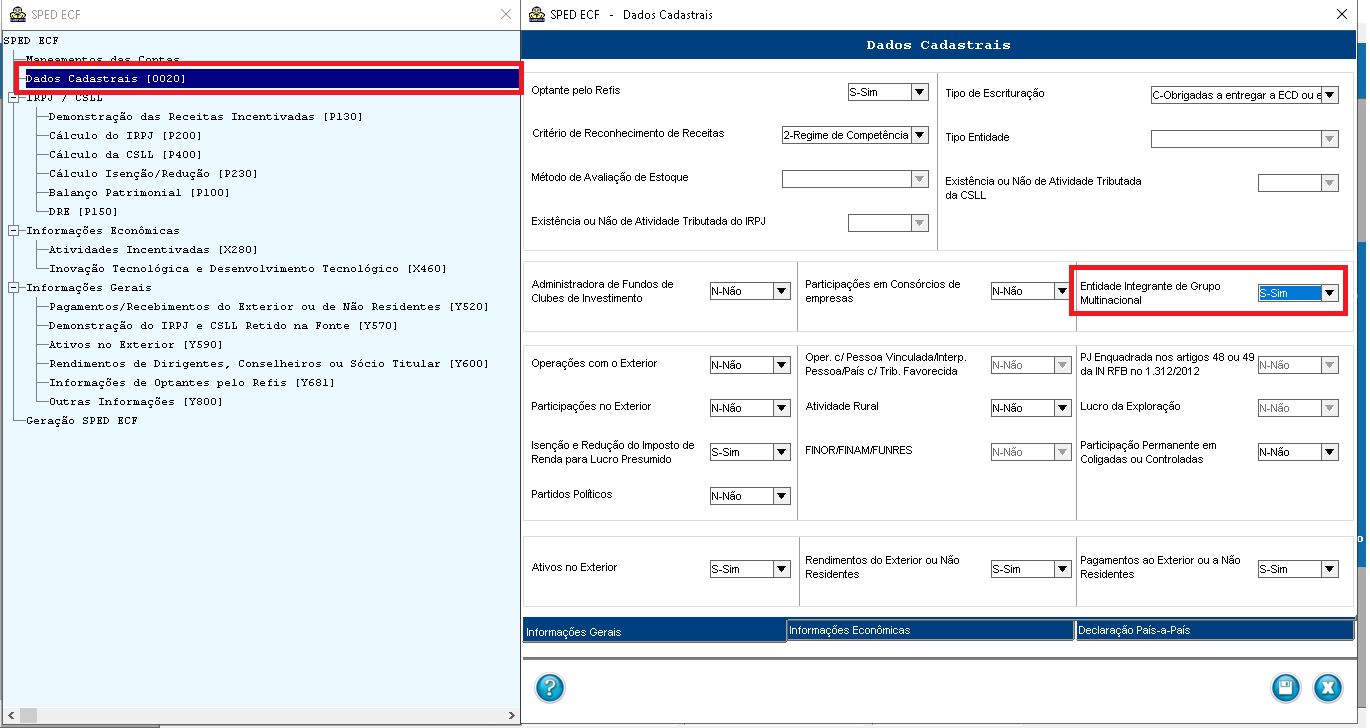Open the Rendimentos do Exterior ou Não Residentes dropdown
The width and height of the screenshot is (1370, 728).
point(1062,569)
